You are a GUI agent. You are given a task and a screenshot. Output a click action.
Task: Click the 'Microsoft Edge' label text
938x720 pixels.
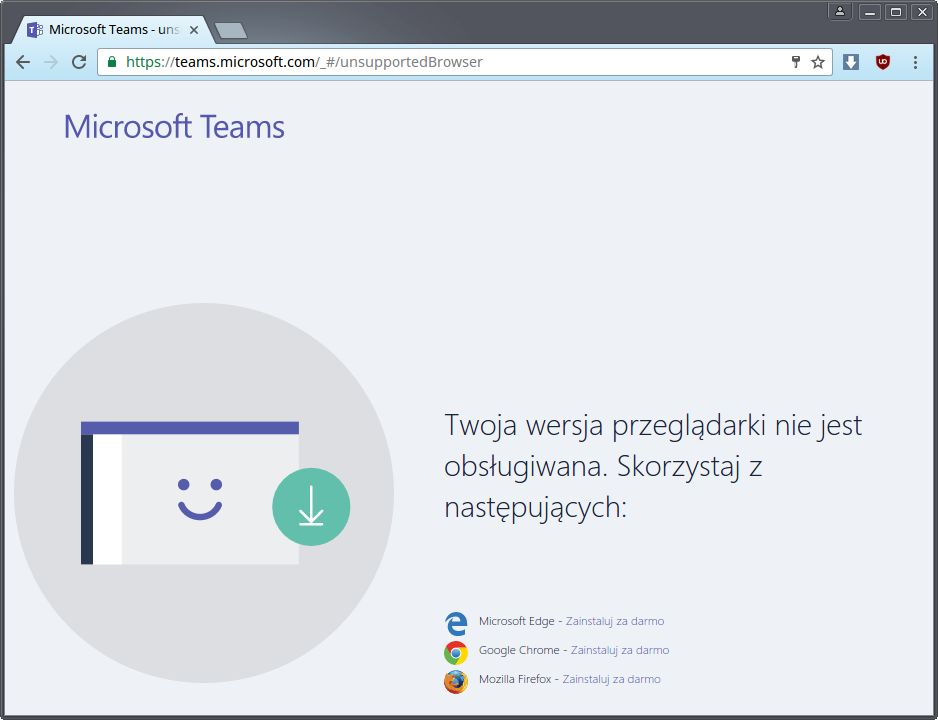[x=516, y=621]
